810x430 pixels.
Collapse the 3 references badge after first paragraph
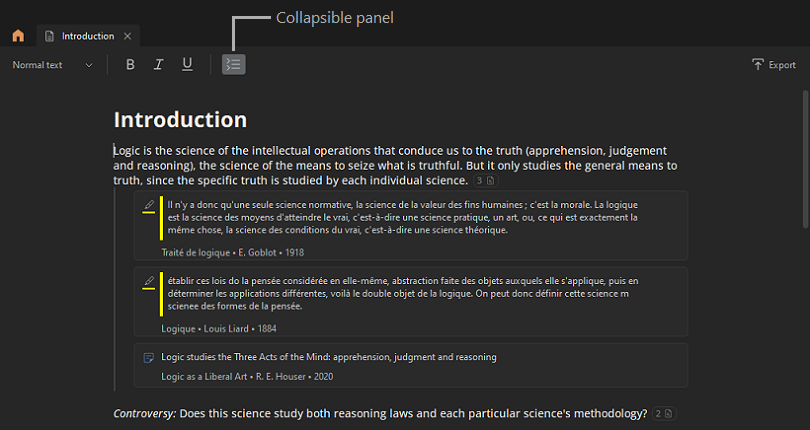point(484,181)
